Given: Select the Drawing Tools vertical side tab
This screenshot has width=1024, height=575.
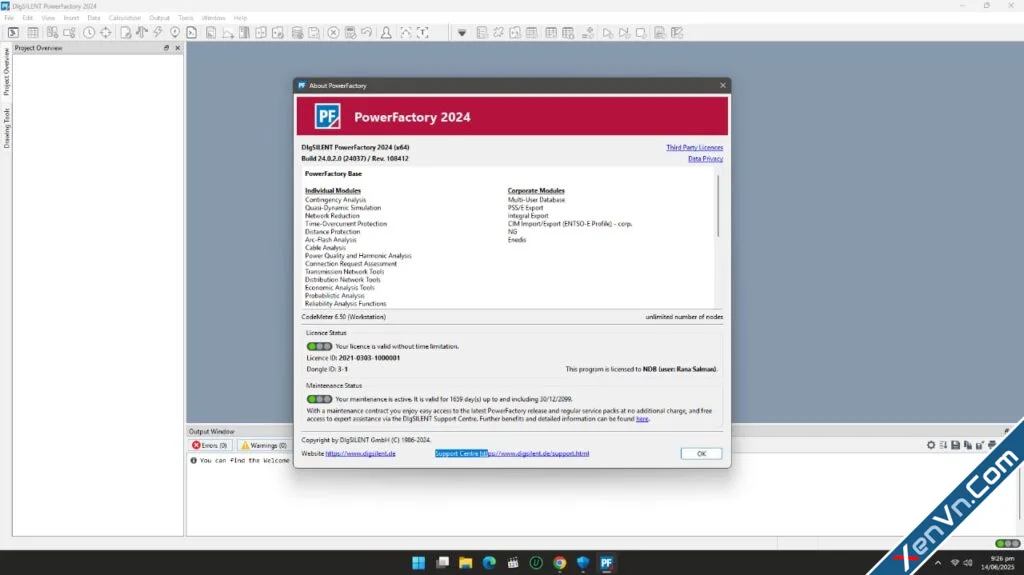Looking at the screenshot, I should click(x=6, y=128).
